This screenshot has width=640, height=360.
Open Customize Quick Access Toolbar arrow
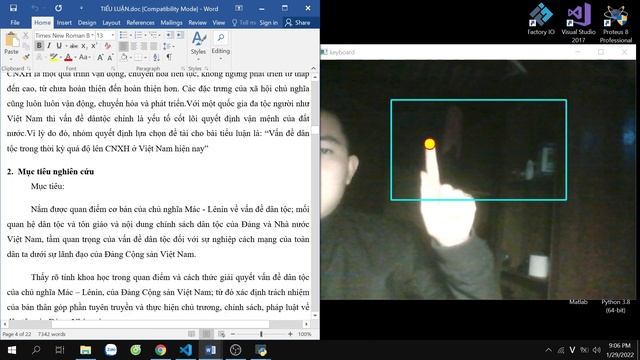(x=81, y=8)
